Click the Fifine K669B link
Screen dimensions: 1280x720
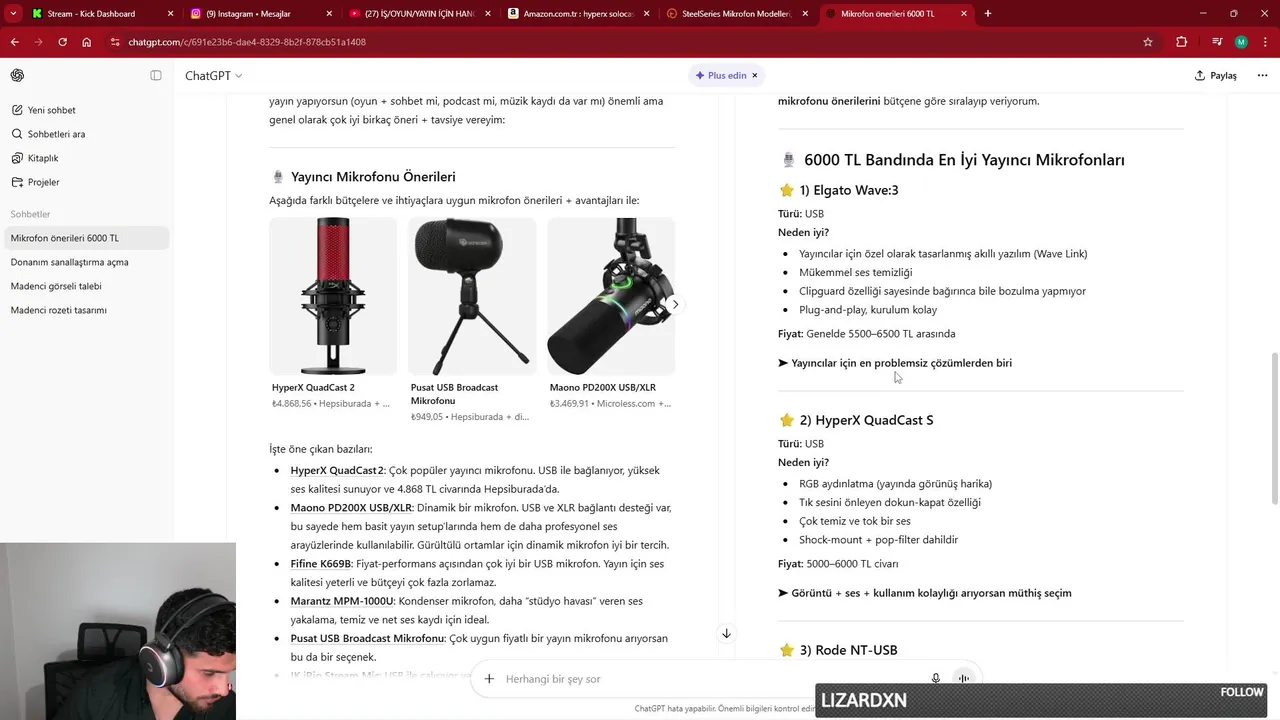[x=321, y=564]
